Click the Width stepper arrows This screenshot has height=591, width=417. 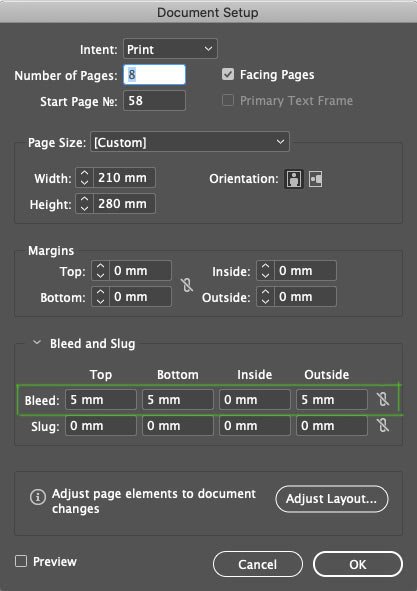84,178
